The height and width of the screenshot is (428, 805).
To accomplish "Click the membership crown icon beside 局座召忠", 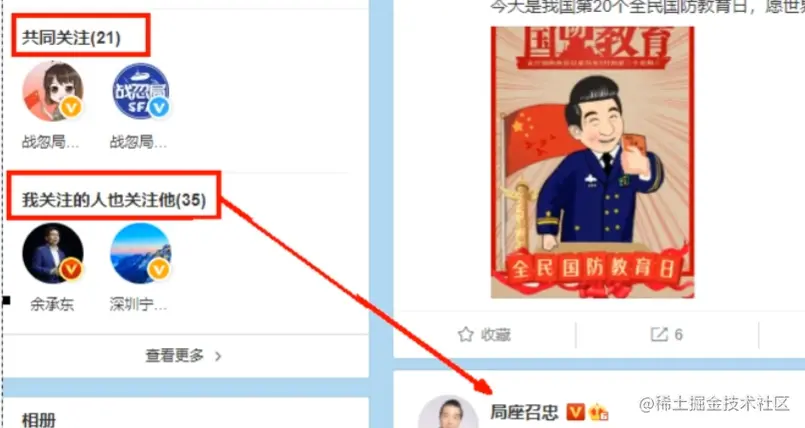I will (x=599, y=412).
